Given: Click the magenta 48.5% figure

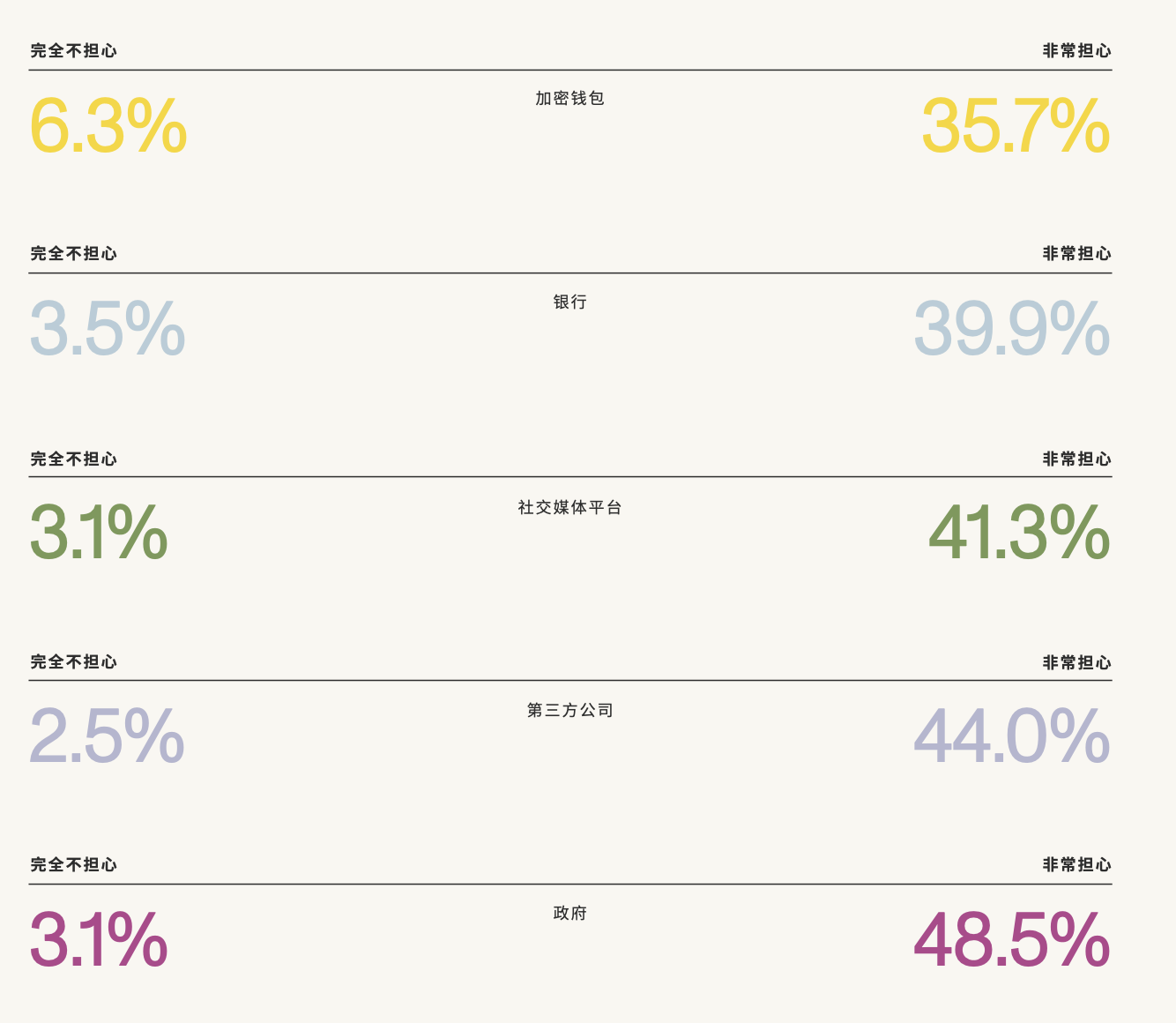Looking at the screenshot, I should 1011,938.
